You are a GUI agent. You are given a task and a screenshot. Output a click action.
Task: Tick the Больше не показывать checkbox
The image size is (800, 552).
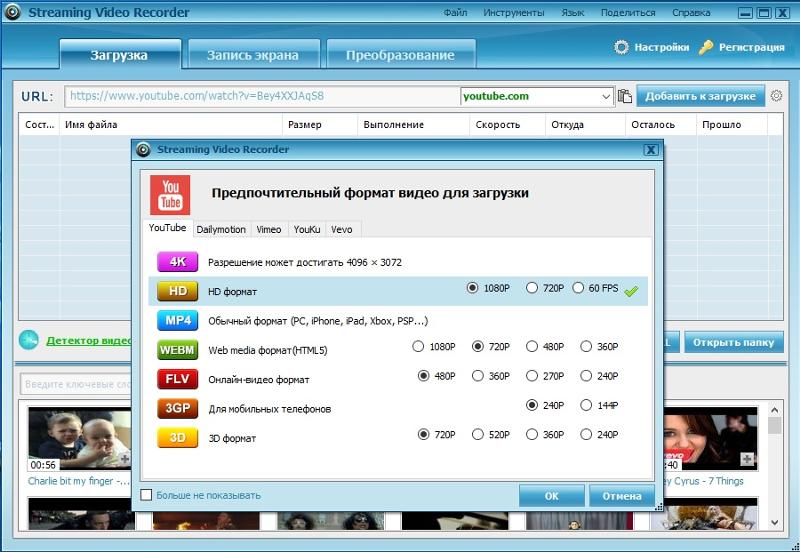point(146,495)
